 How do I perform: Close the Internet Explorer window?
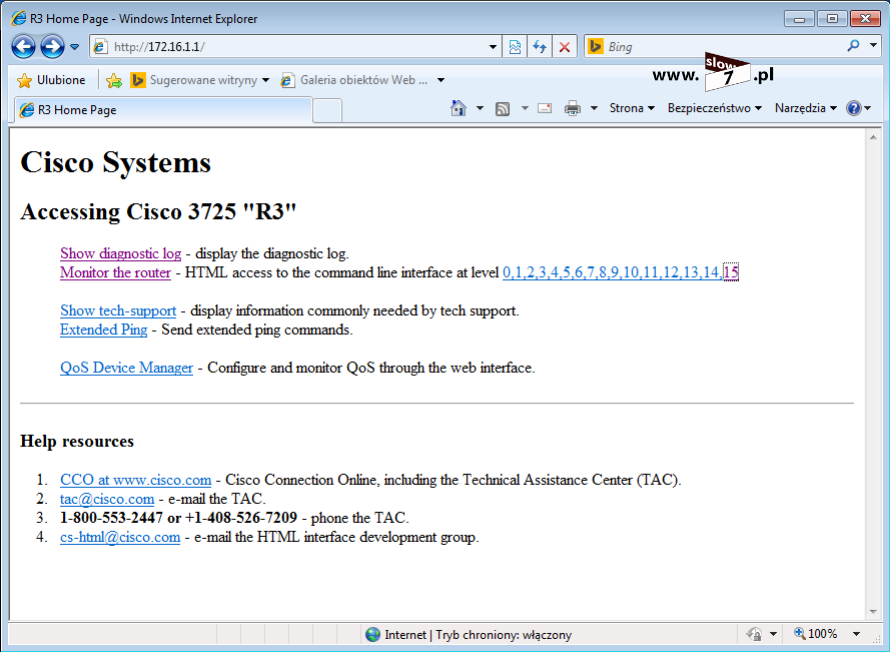point(865,19)
